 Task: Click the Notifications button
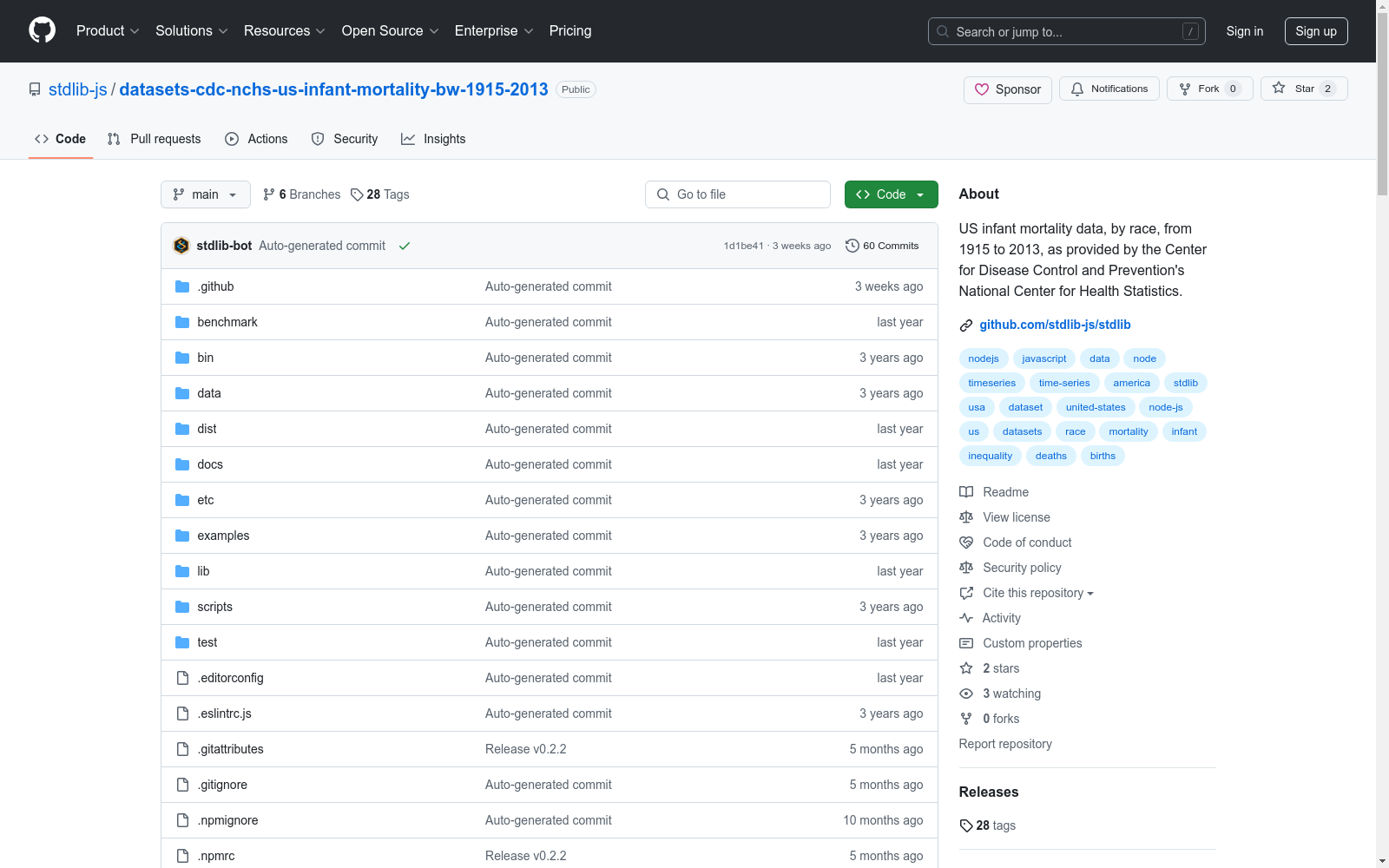click(x=1109, y=89)
